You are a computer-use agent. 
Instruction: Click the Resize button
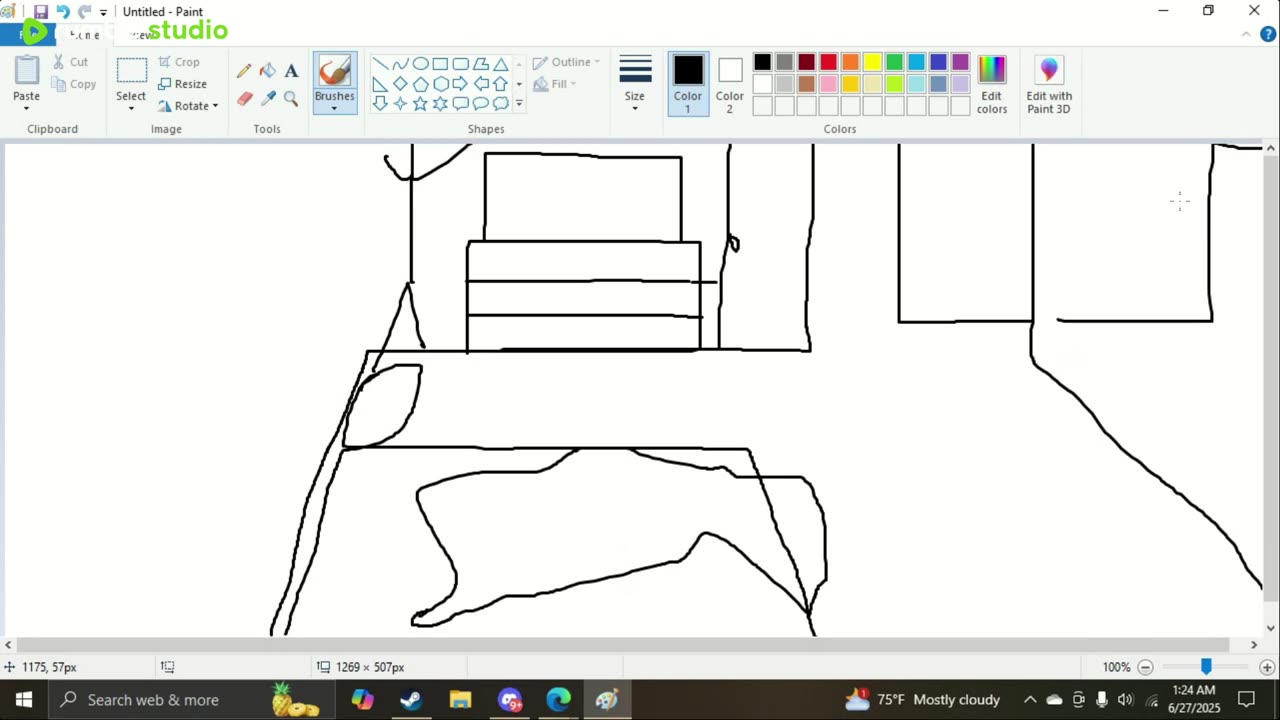click(182, 84)
